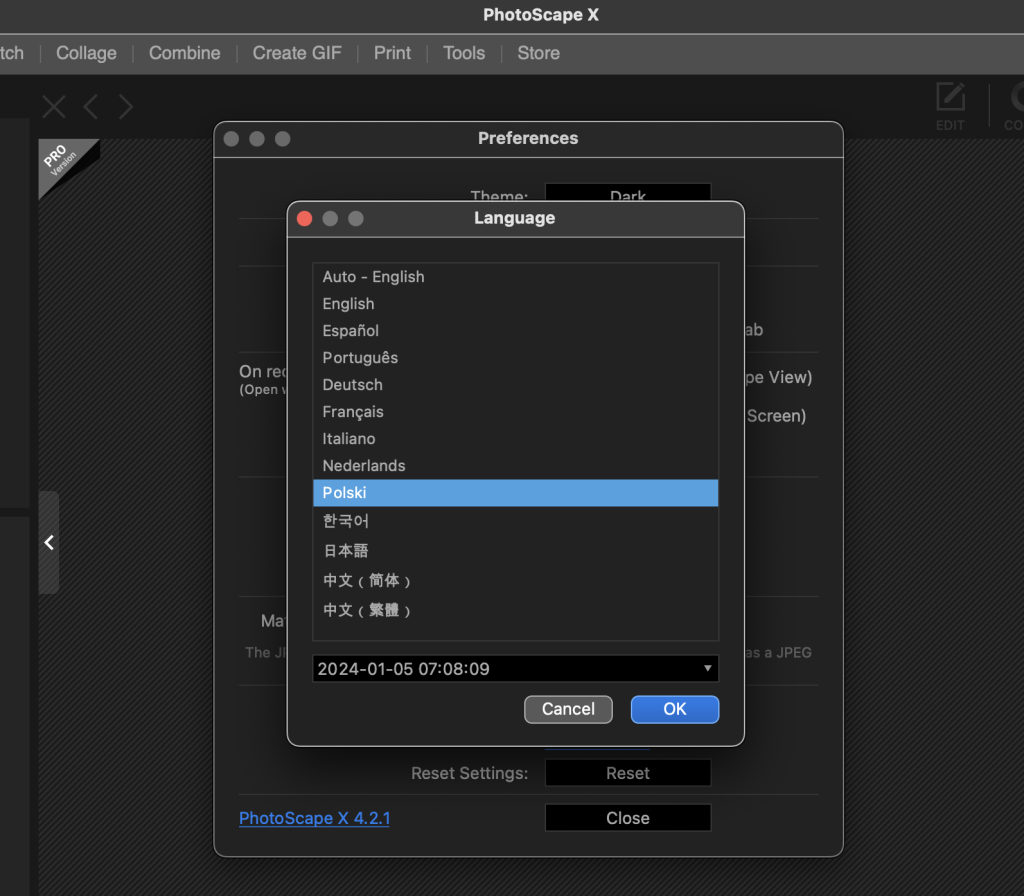Cancel the Language dialog

click(568, 709)
